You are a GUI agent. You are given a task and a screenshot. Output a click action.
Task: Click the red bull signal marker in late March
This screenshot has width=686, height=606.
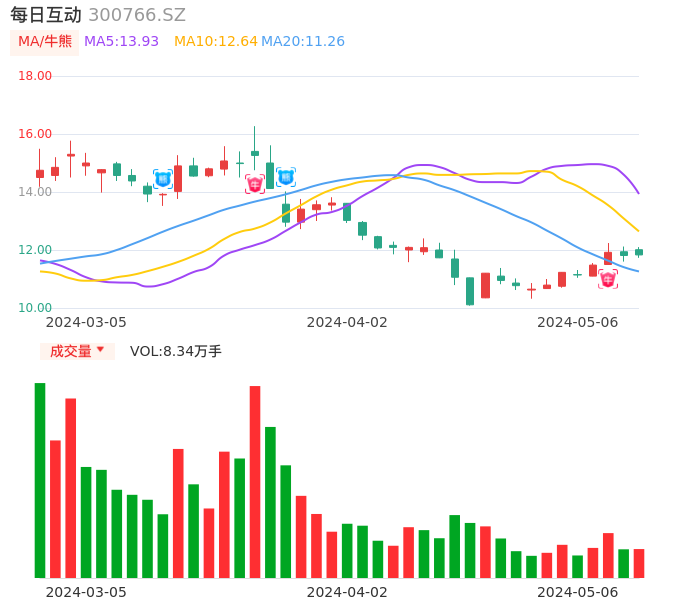point(255,184)
